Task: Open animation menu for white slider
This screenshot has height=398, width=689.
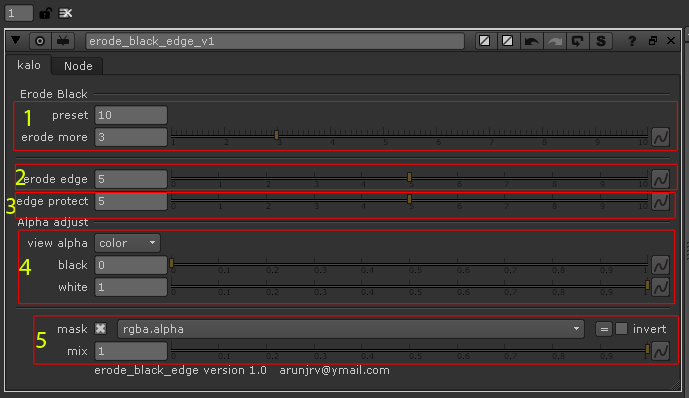Action: click(x=660, y=287)
